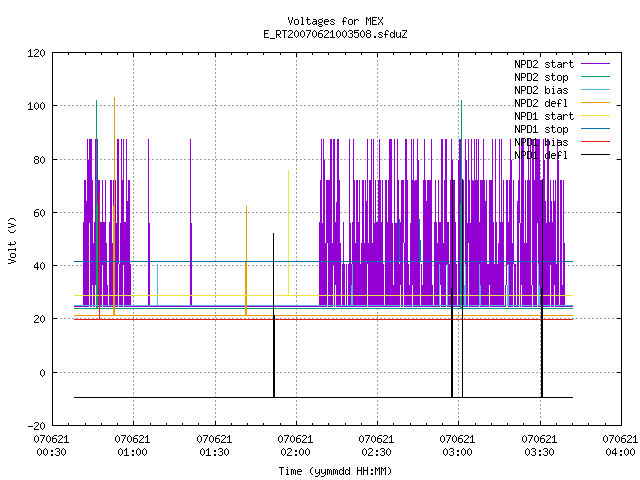
Task: Click the black spike just before 02:00
Action: [x=273, y=315]
